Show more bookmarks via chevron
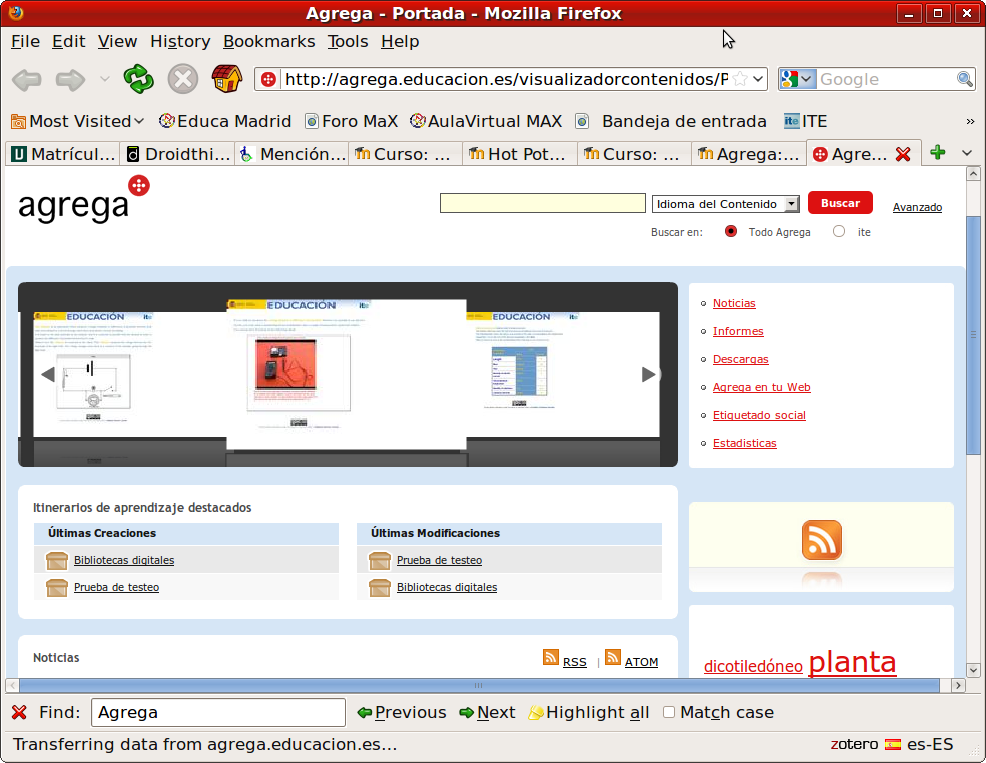 pyautogui.click(x=970, y=121)
